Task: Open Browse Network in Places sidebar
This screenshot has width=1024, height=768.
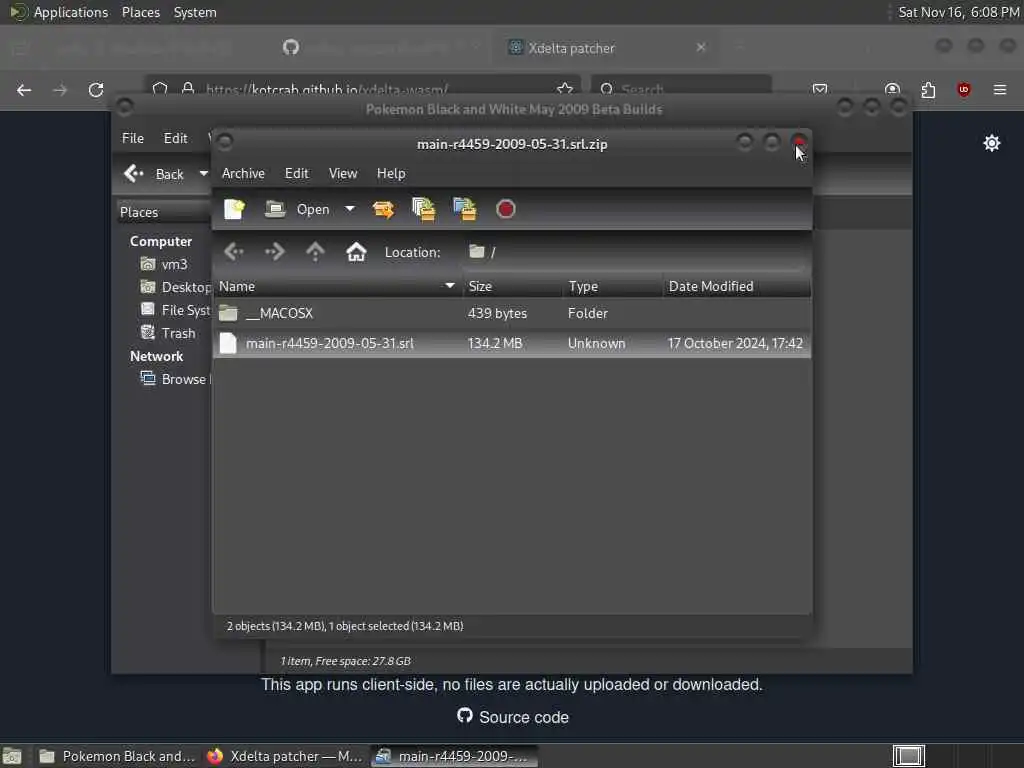Action: pos(176,379)
